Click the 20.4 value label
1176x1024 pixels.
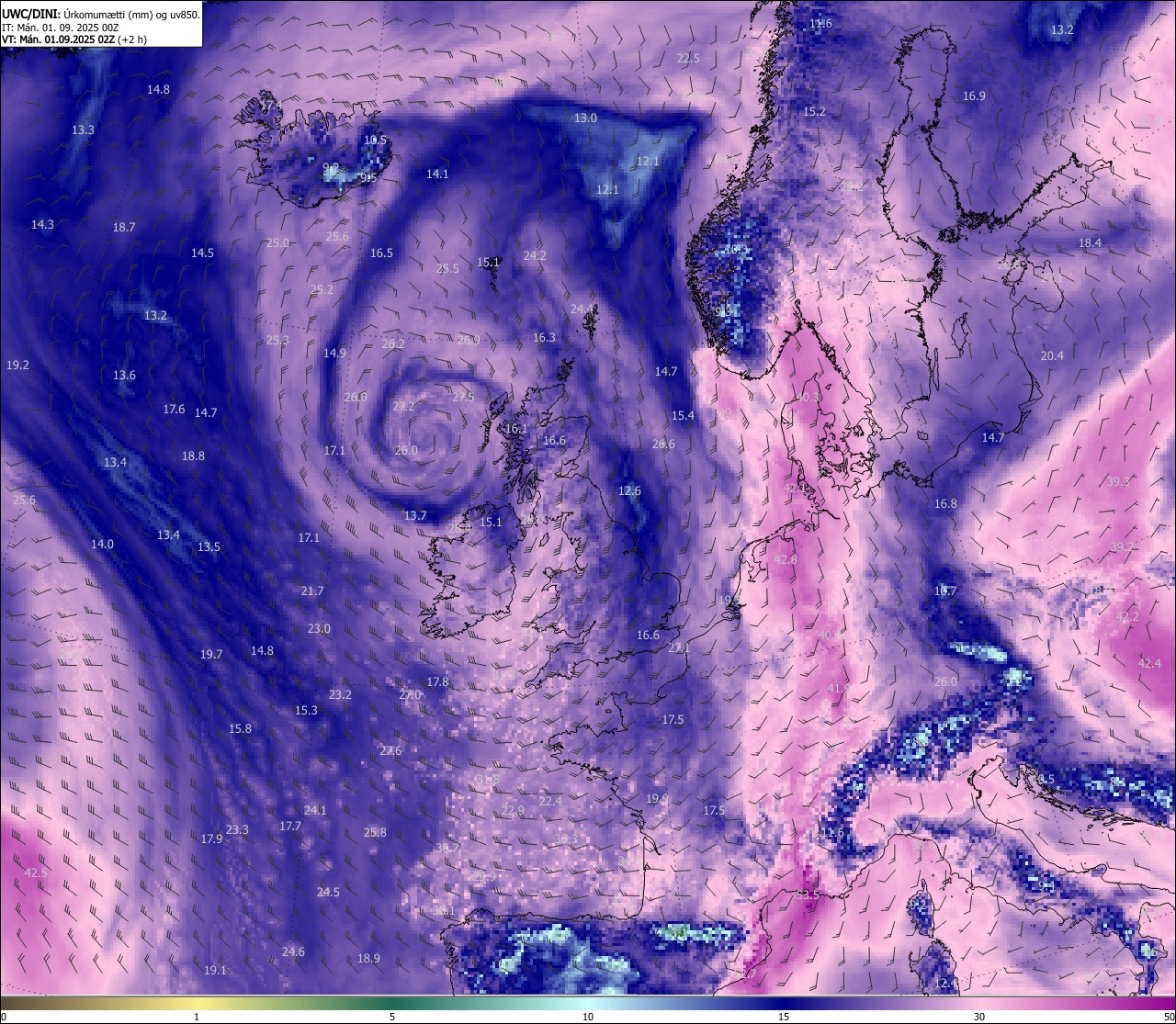1052,355
